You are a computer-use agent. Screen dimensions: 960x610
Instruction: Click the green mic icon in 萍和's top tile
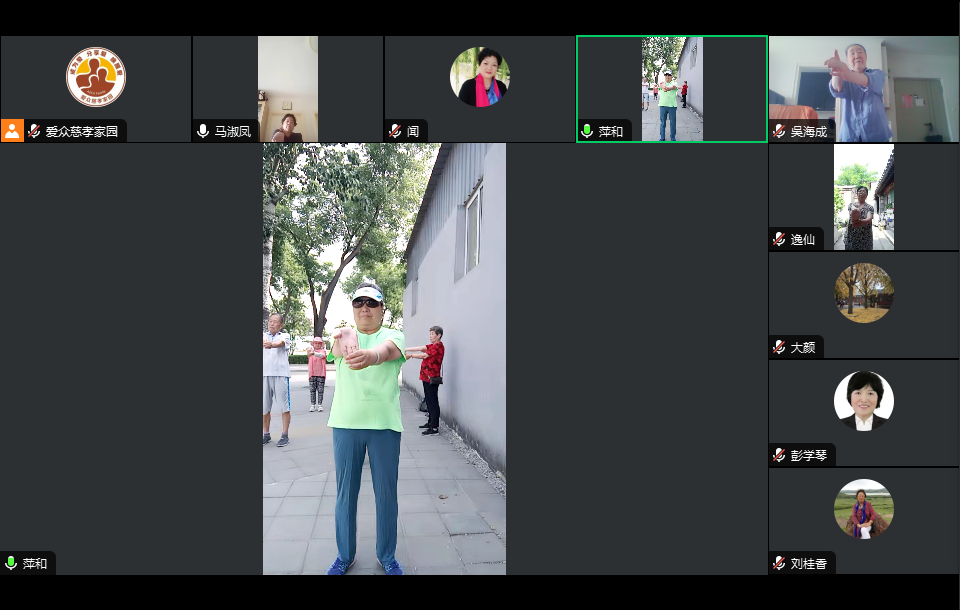pyautogui.click(x=587, y=131)
